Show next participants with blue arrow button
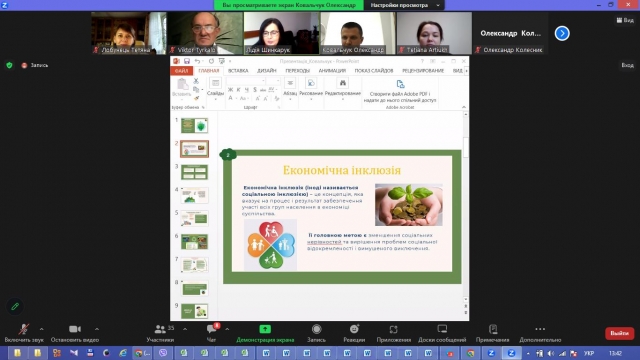Screen dimensions: 640x360 [562, 33]
